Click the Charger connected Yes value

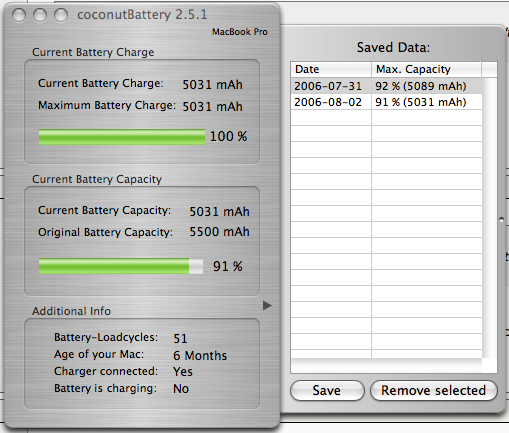point(183,372)
